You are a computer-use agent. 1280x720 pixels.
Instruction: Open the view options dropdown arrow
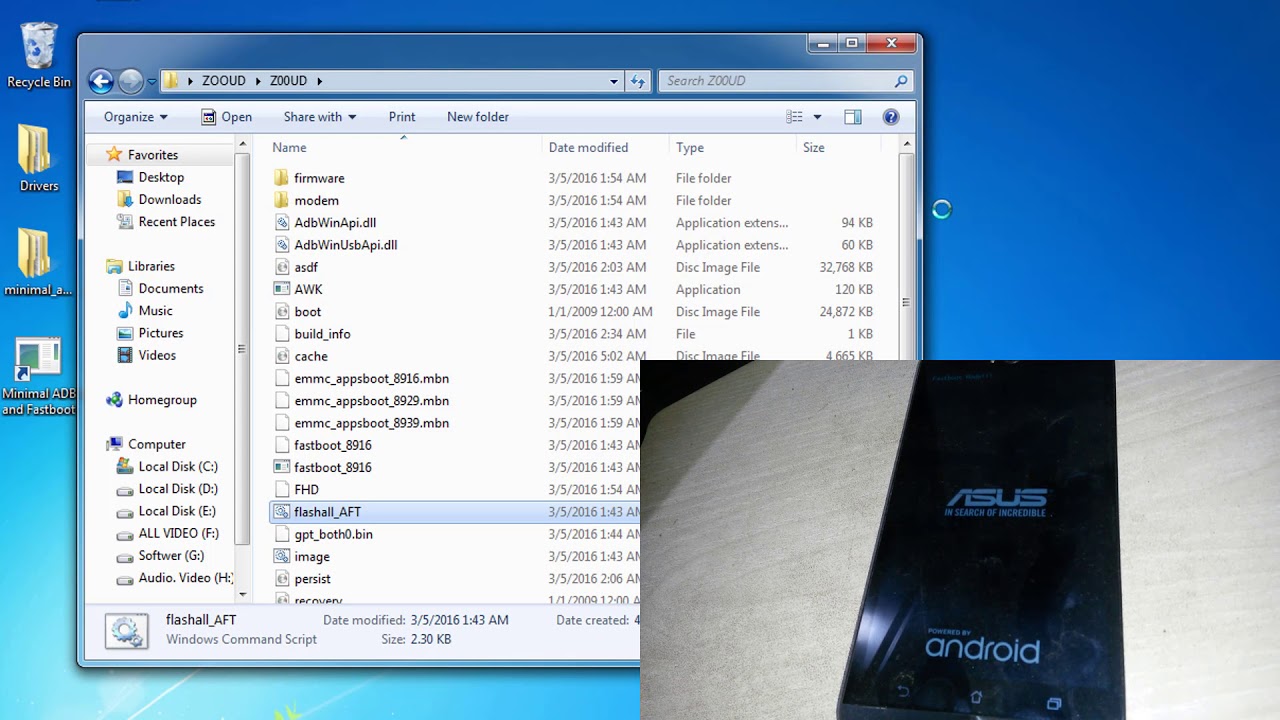click(x=817, y=117)
